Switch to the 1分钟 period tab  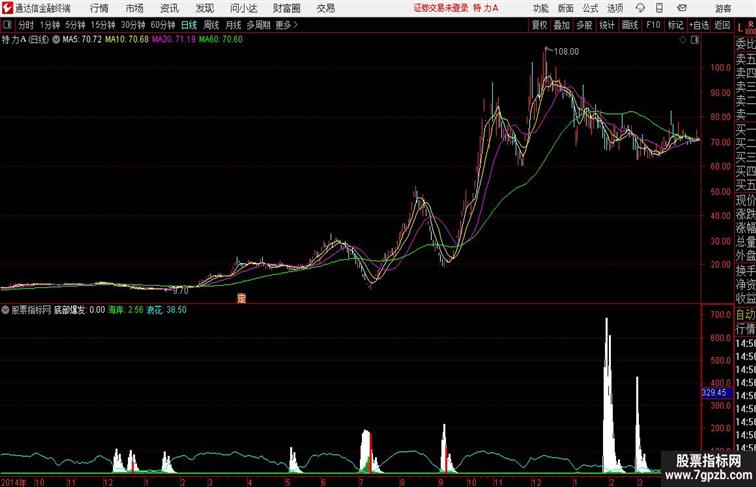[x=50, y=25]
